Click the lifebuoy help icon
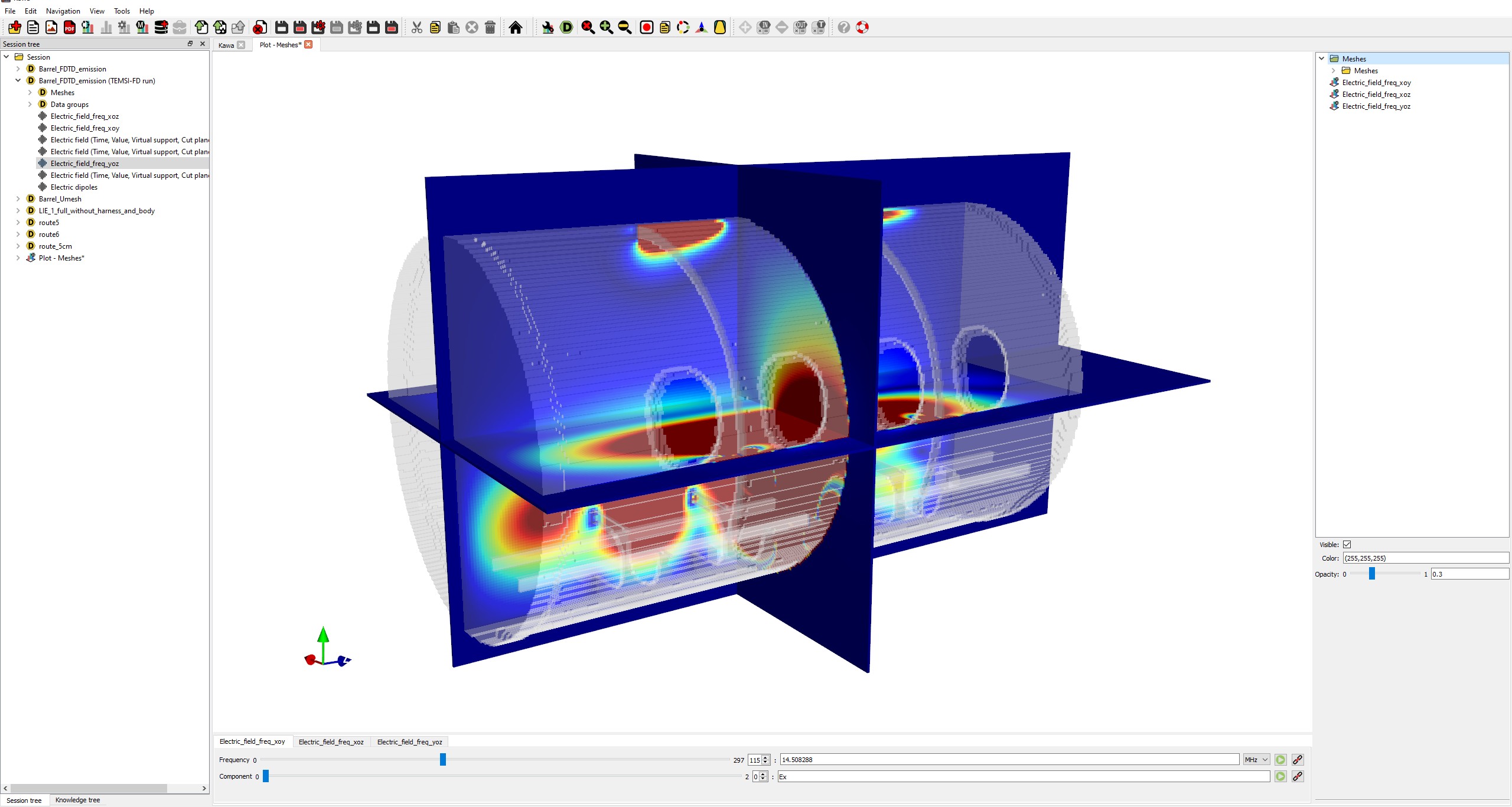This screenshot has width=1512, height=807. point(862,27)
